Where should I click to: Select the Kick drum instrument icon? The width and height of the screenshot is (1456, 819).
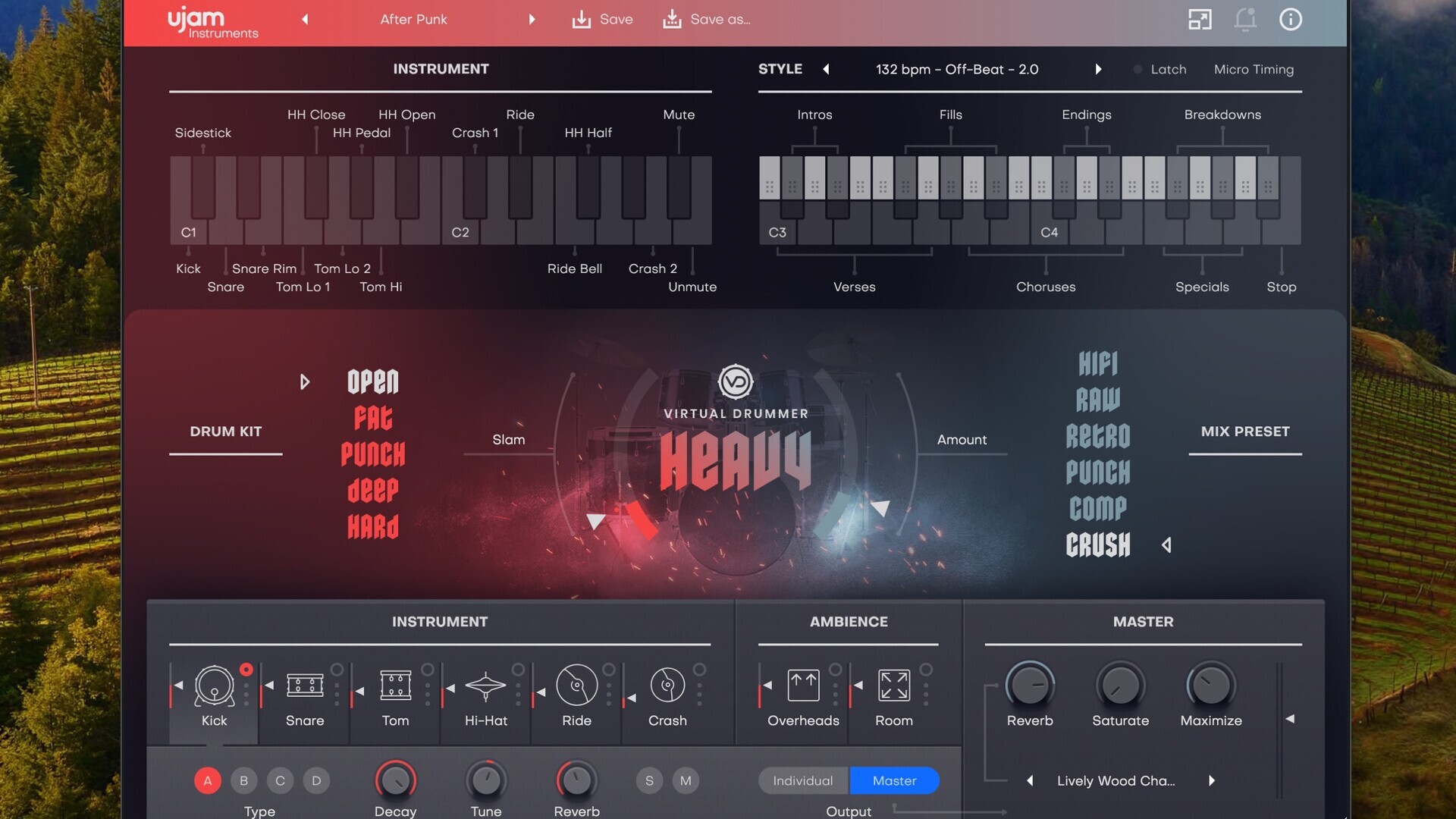pos(214,686)
